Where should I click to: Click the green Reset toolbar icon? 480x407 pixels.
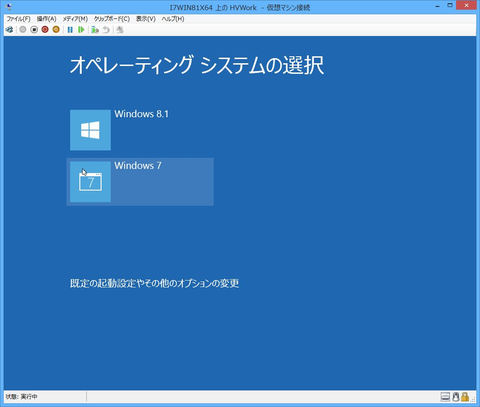tap(81, 30)
